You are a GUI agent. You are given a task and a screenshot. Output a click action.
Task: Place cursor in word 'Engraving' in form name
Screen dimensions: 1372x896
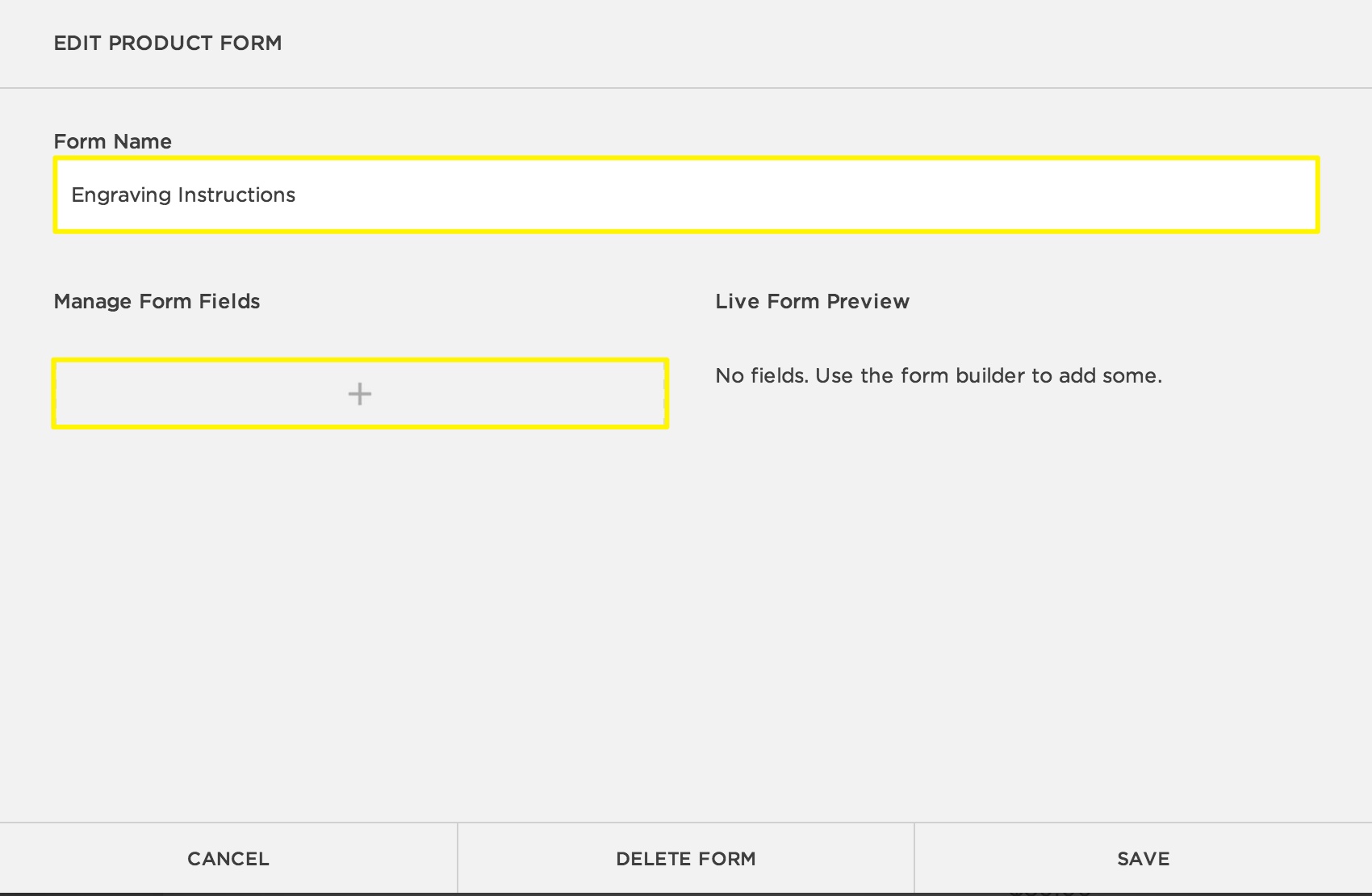121,195
